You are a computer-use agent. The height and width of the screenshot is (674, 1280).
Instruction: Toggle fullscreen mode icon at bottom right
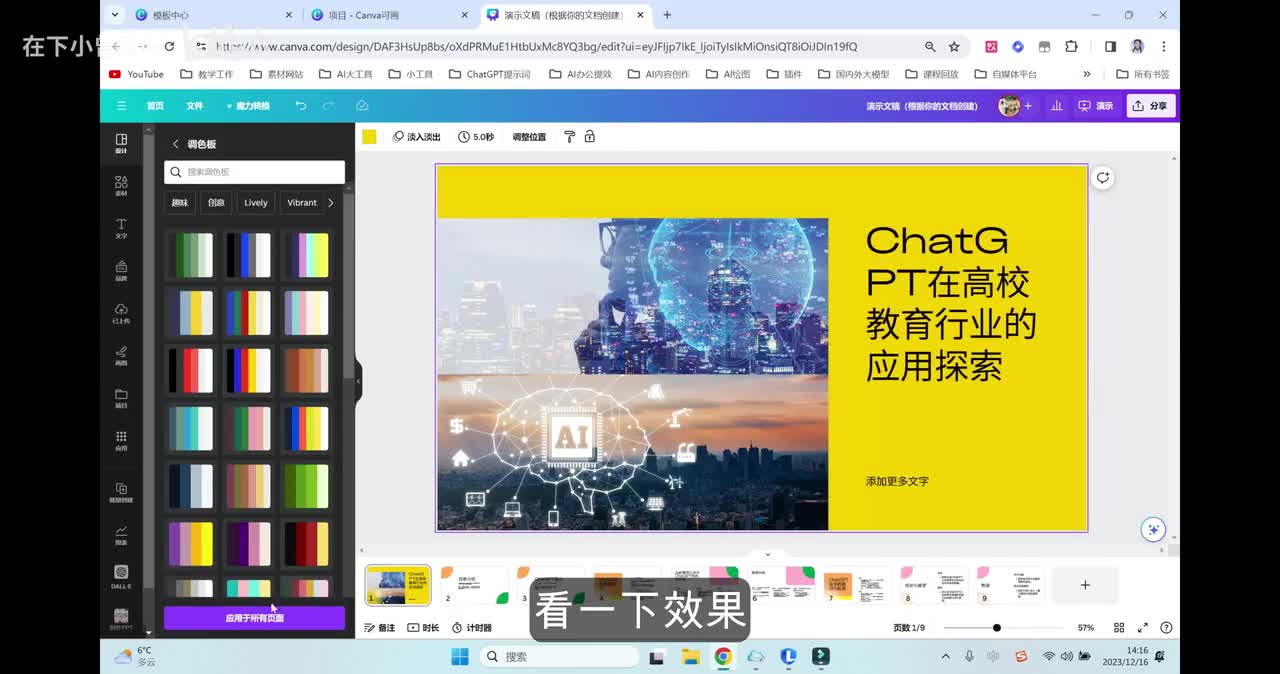click(1143, 628)
